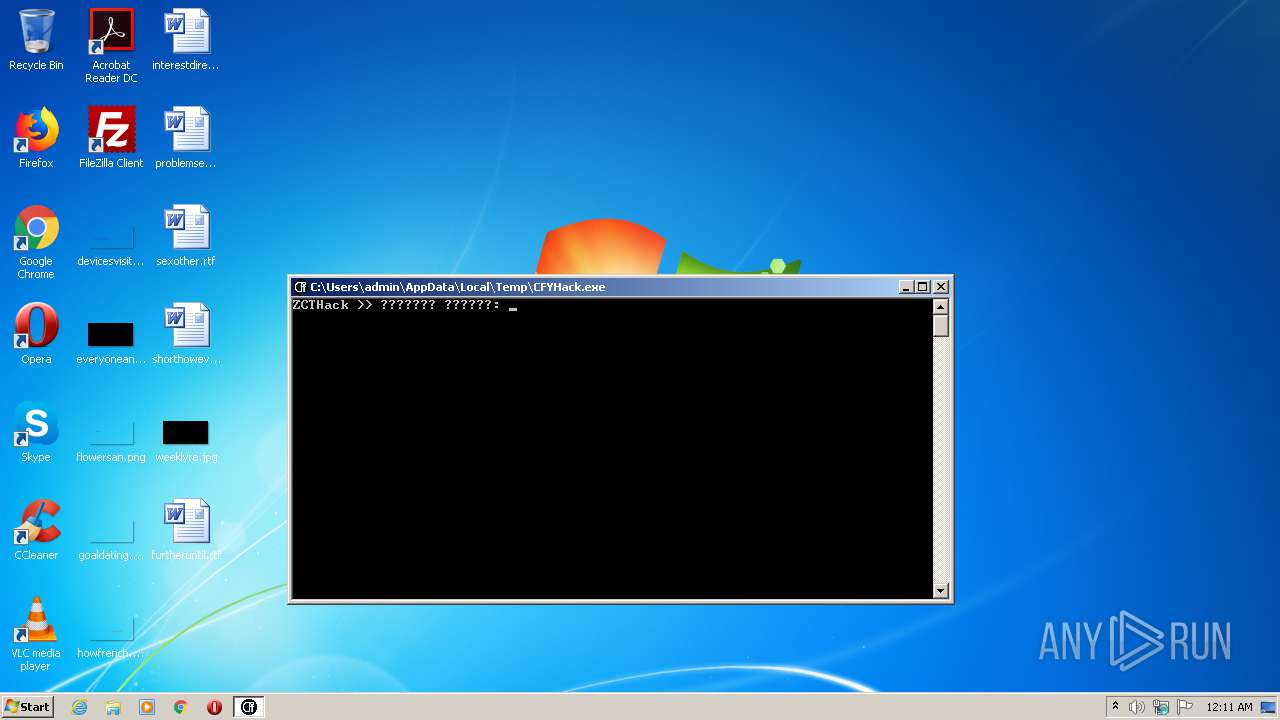Screen dimensions: 1280x720
Task: Click the console scrollbar thumb
Action: coord(940,326)
